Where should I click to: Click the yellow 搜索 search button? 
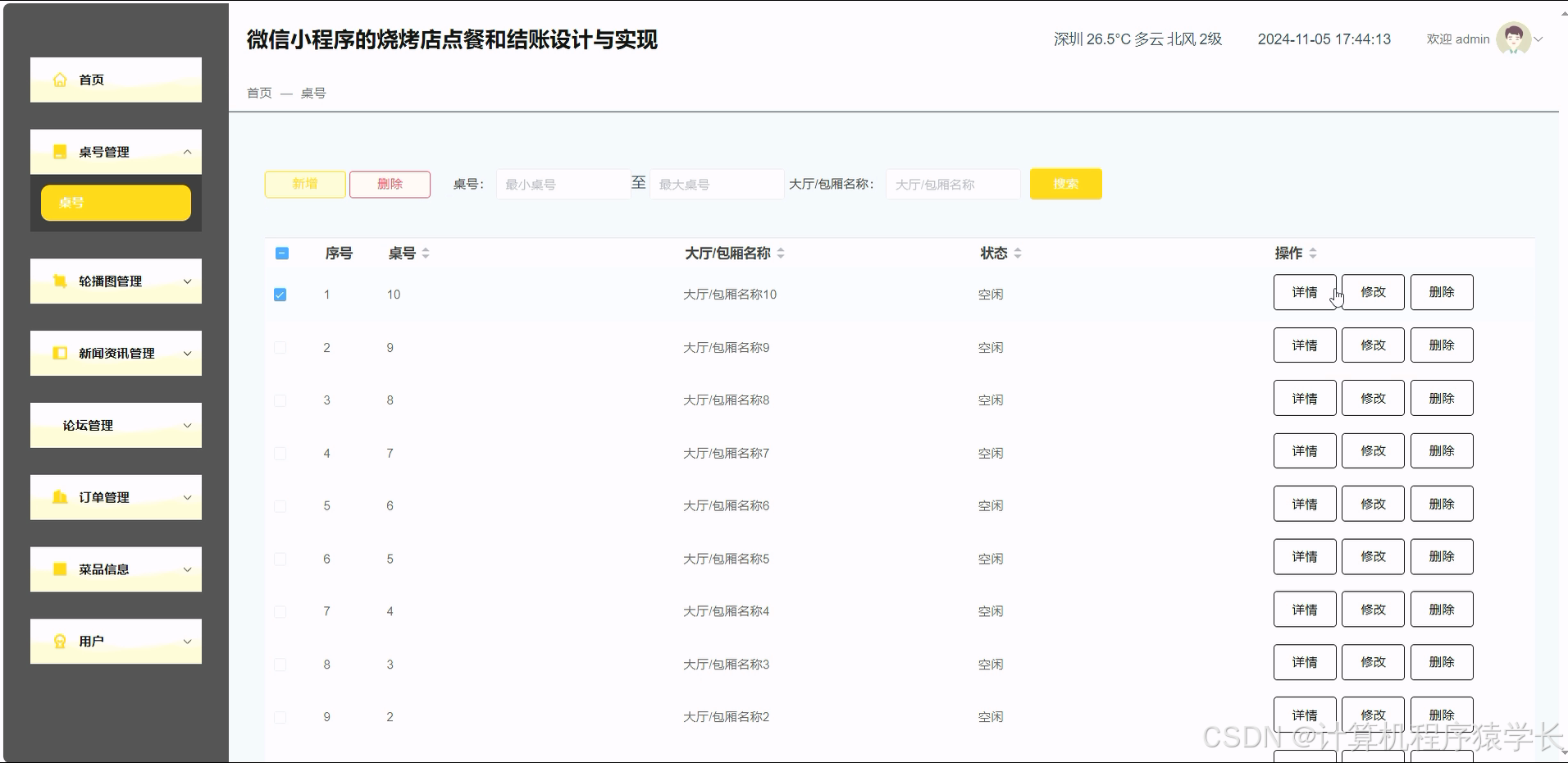1065,184
